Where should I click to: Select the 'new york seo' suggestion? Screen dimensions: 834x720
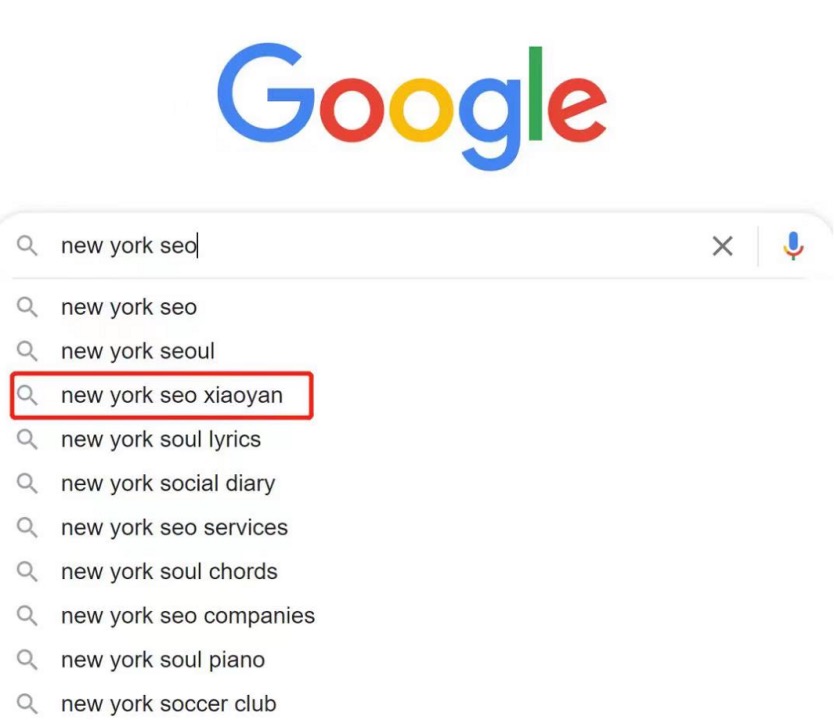129,307
